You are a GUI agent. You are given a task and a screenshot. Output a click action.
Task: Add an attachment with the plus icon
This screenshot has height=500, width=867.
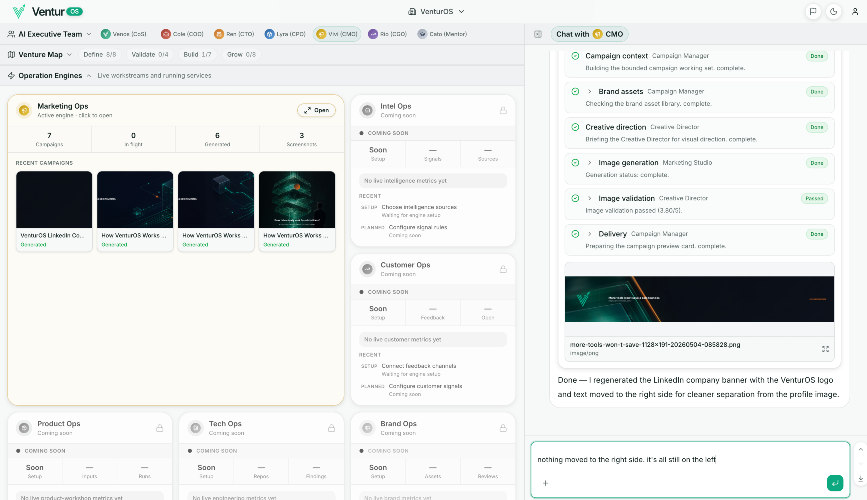click(x=545, y=483)
